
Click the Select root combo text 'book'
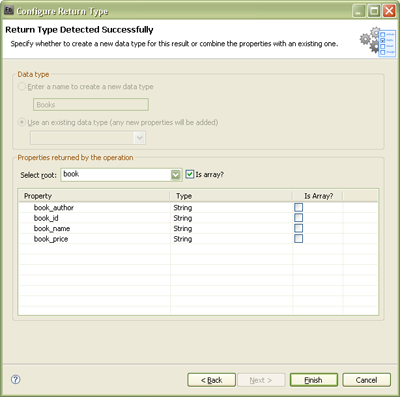point(71,174)
